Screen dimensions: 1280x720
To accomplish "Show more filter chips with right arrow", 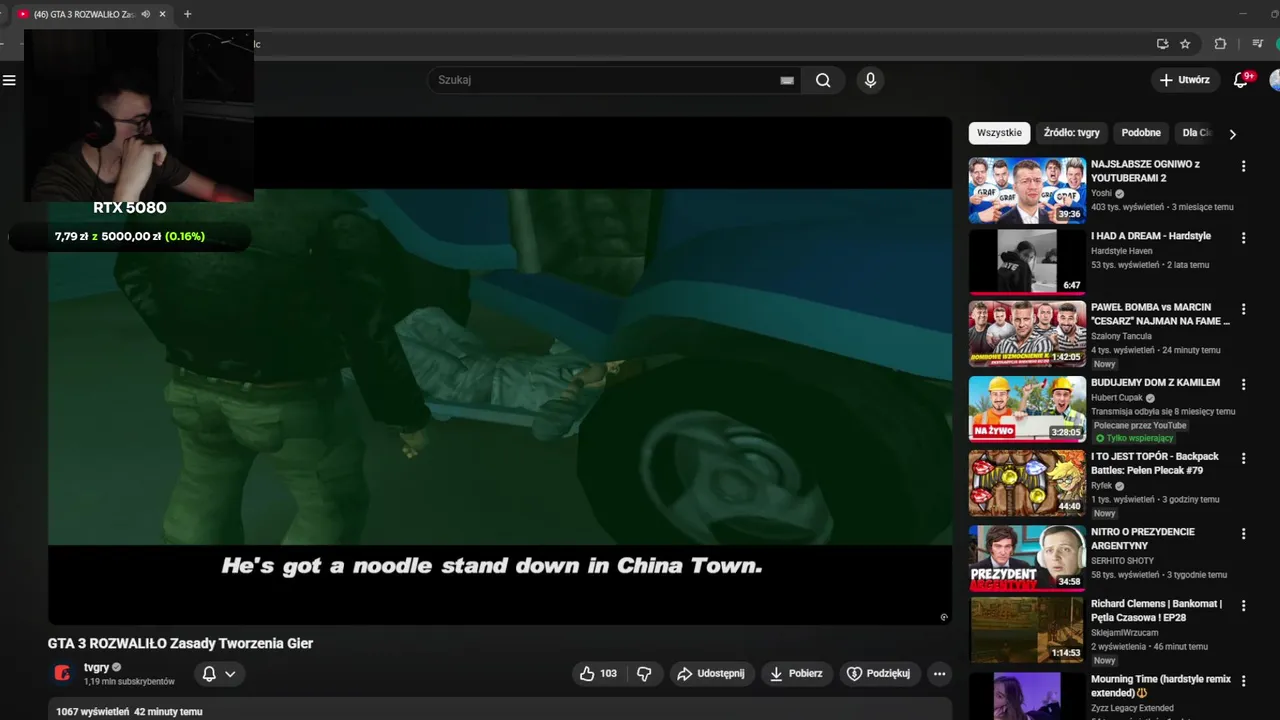I will (x=1232, y=134).
